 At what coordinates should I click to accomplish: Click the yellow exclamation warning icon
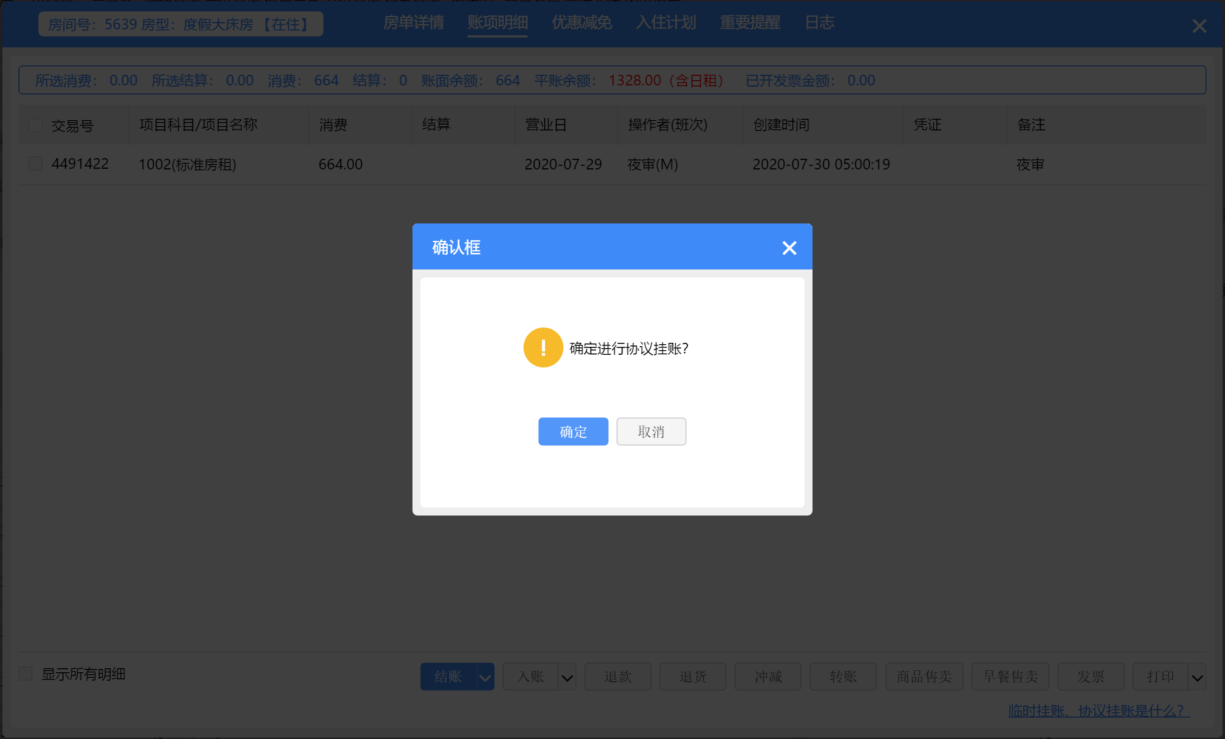point(543,348)
